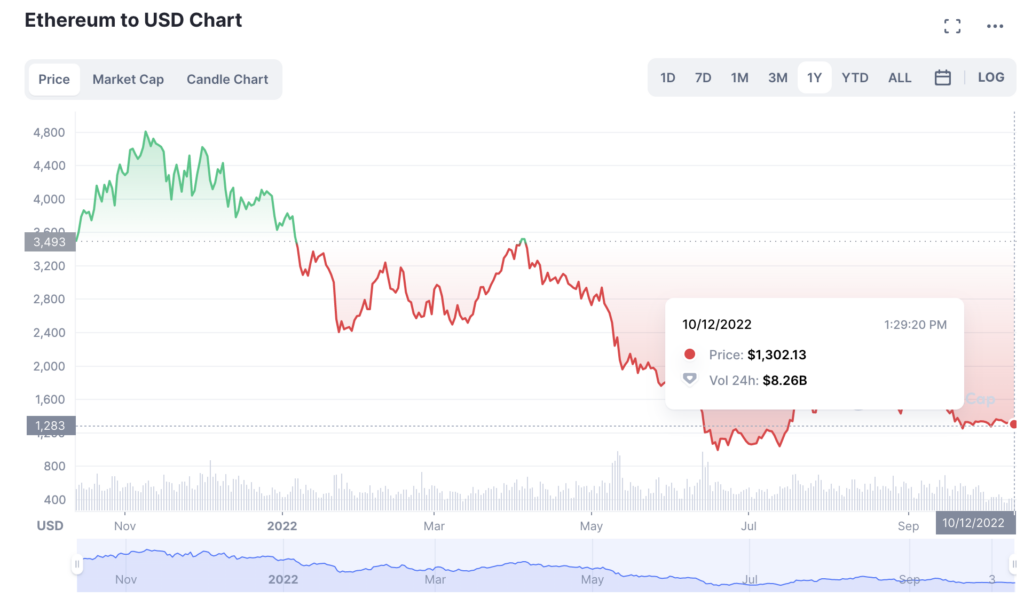
Task: Click the volume icon in tooltip
Action: [x=689, y=380]
